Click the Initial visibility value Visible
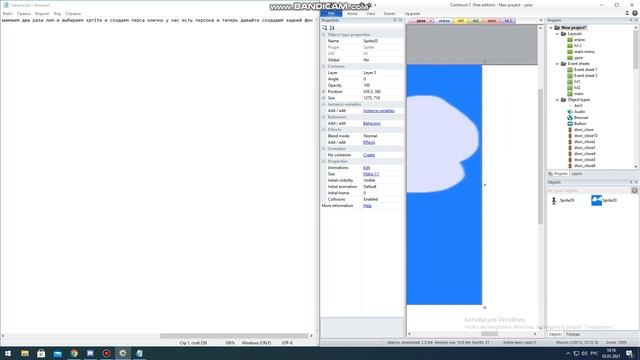This screenshot has height=360, width=640. 383,180
